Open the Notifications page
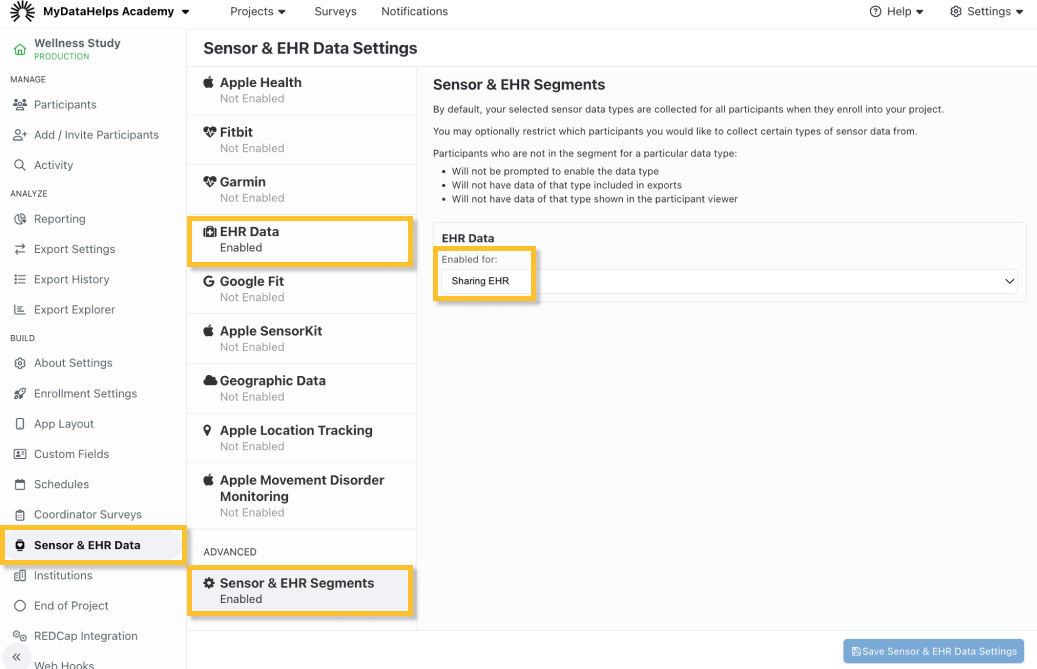1037x669 pixels. click(414, 12)
